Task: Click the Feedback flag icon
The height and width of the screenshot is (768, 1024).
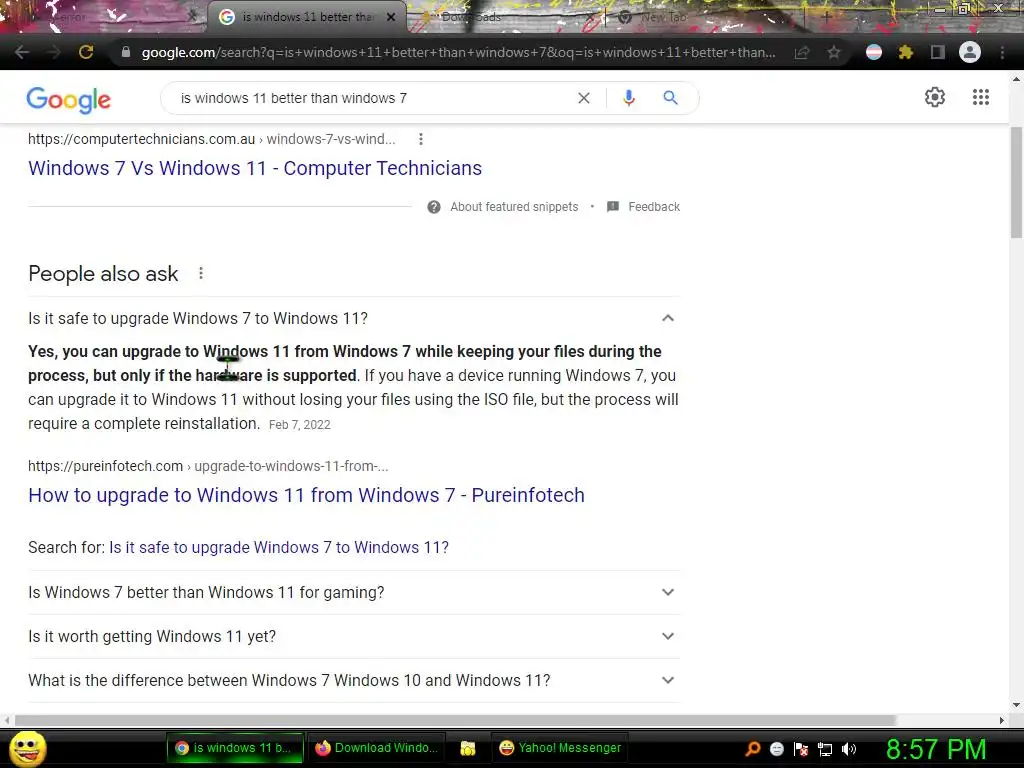Action: (x=613, y=207)
